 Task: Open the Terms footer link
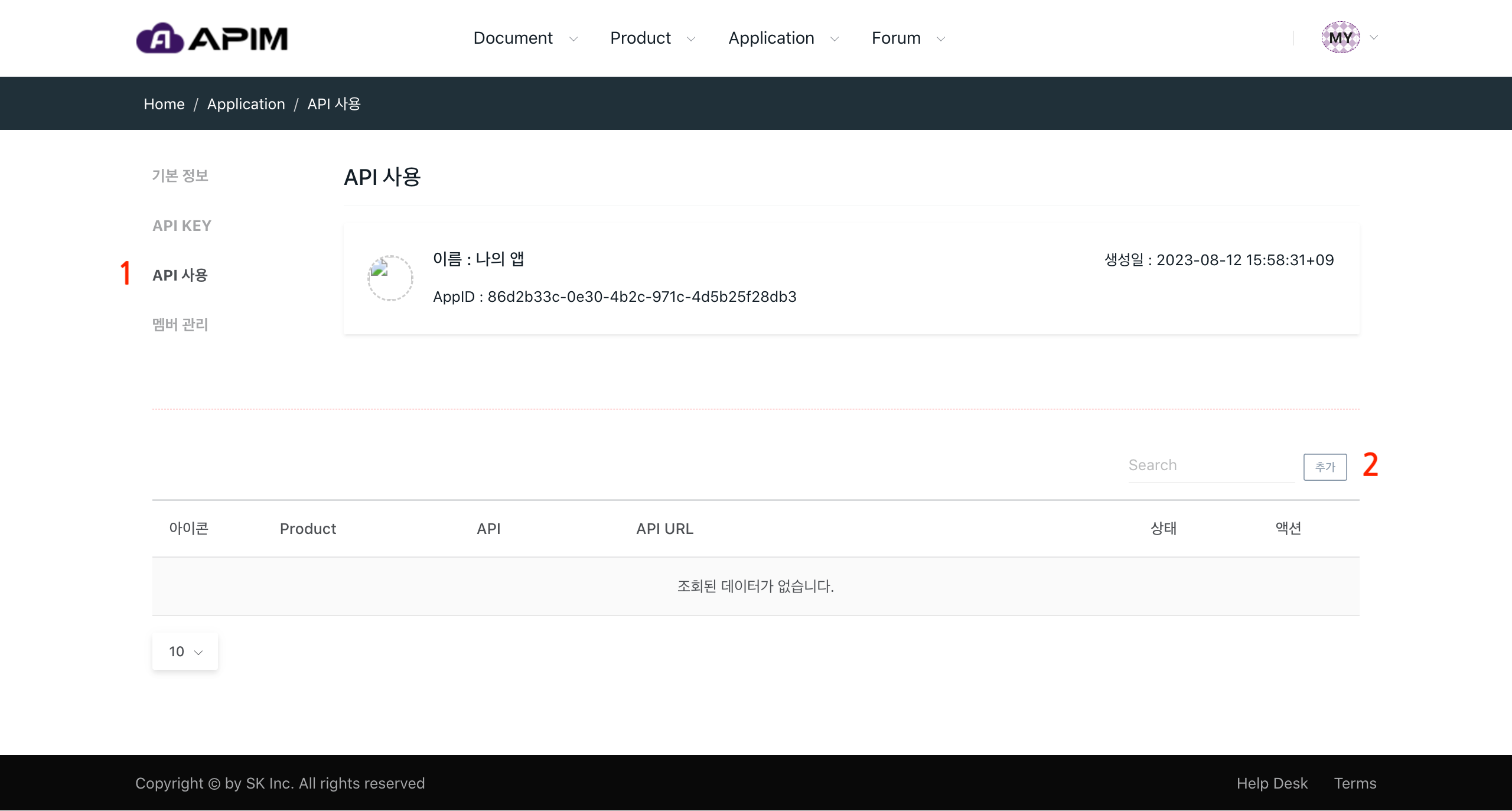[1355, 783]
